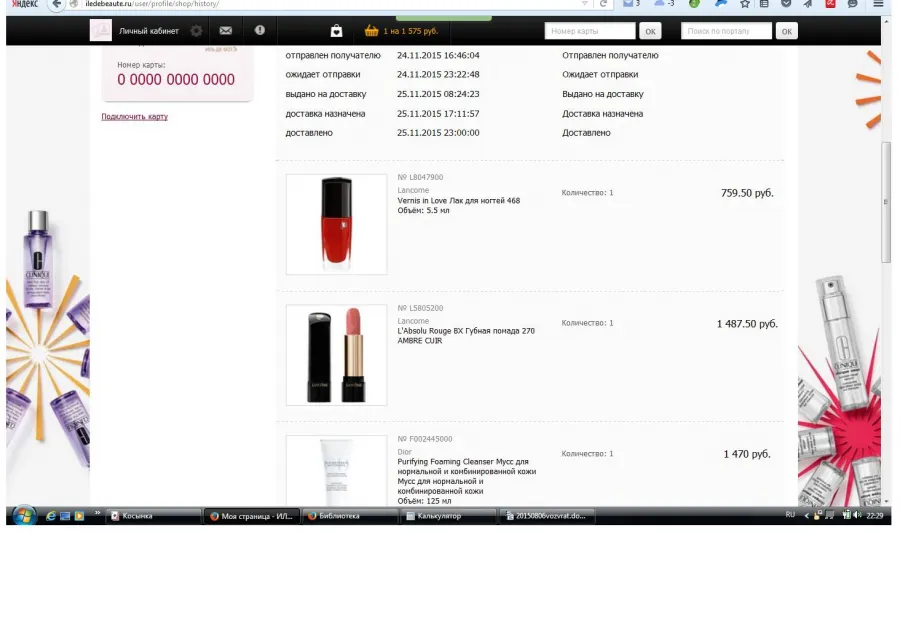Click OK button next to portal search

[x=786, y=31]
